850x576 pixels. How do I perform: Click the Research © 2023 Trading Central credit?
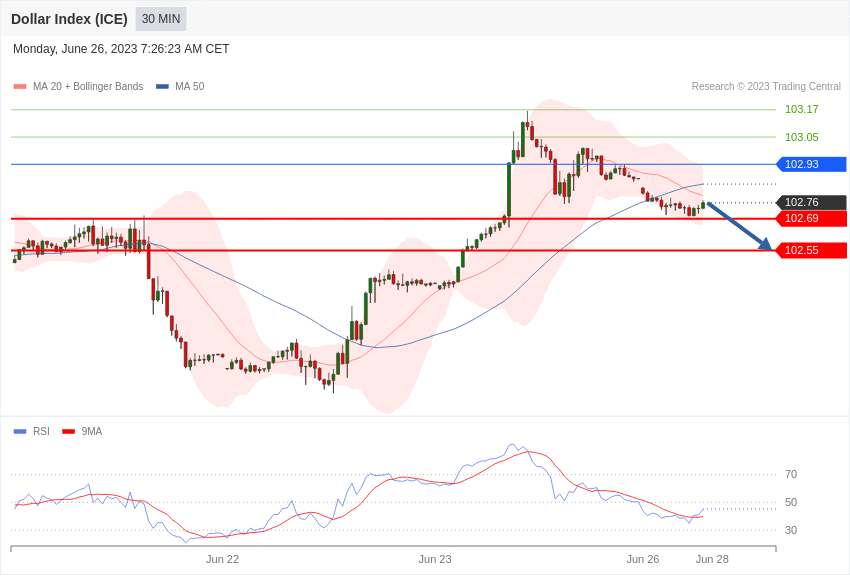(766, 86)
